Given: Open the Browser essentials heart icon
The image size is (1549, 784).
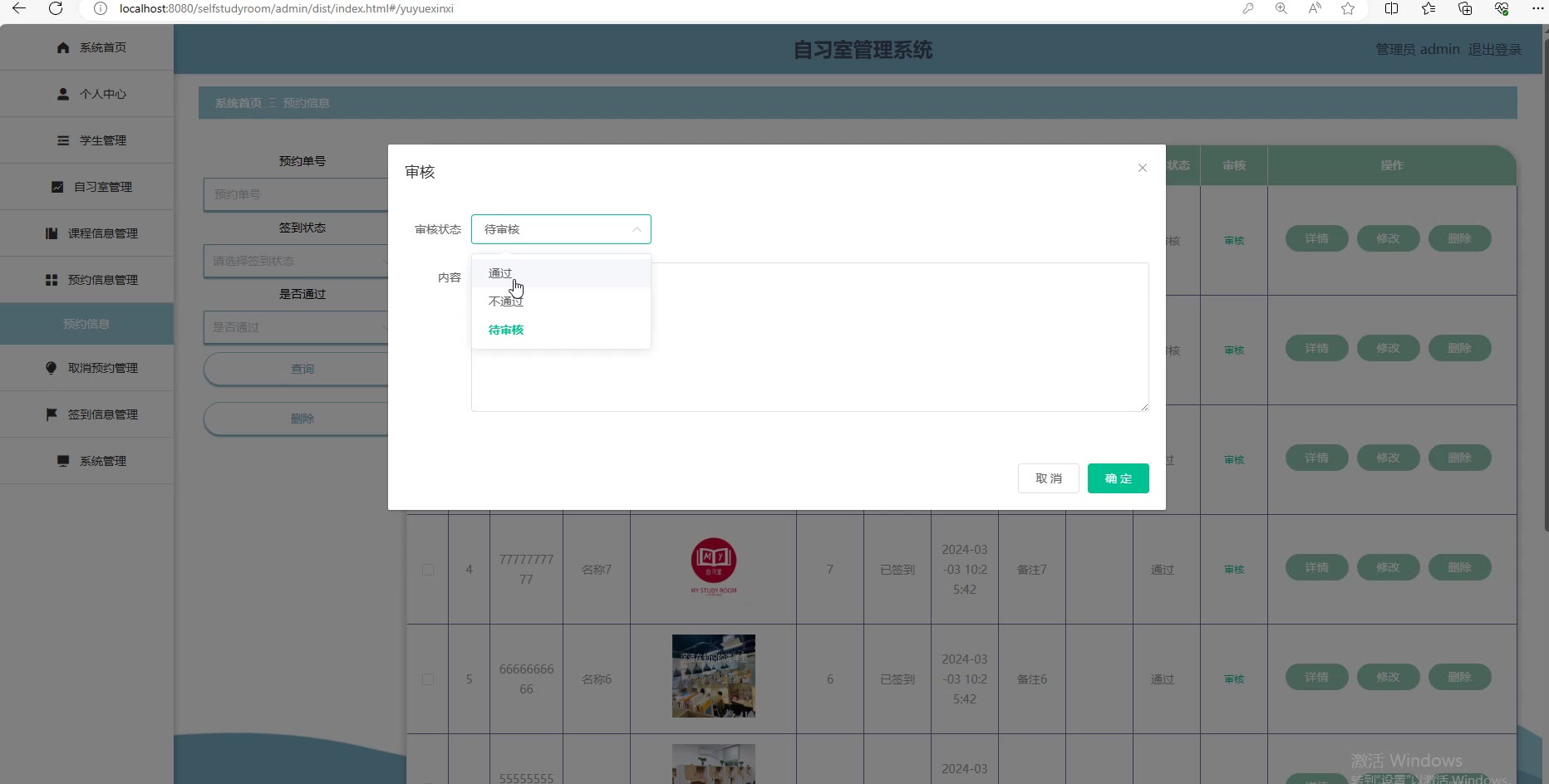Looking at the screenshot, I should (x=1502, y=8).
